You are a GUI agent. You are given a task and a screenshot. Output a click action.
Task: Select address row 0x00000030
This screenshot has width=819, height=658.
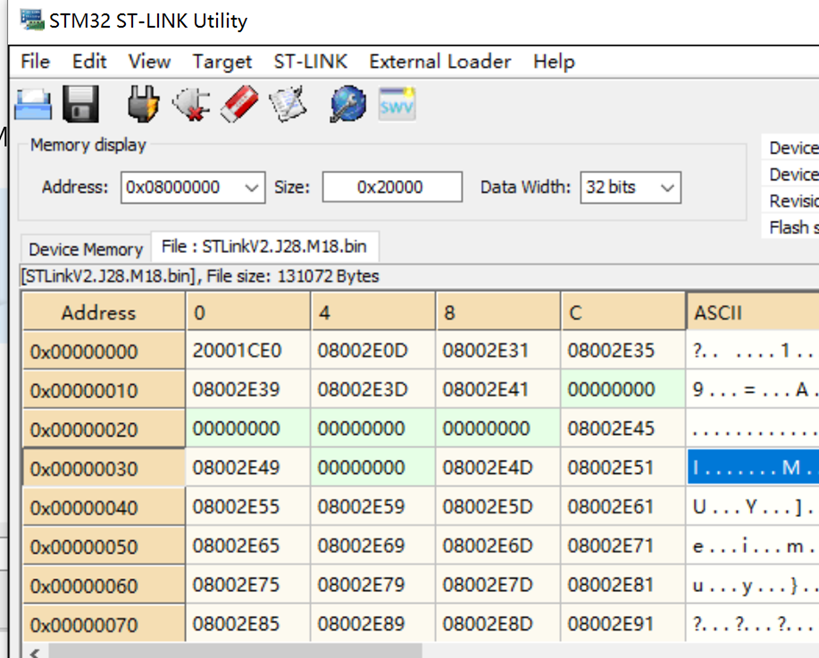[103, 468]
